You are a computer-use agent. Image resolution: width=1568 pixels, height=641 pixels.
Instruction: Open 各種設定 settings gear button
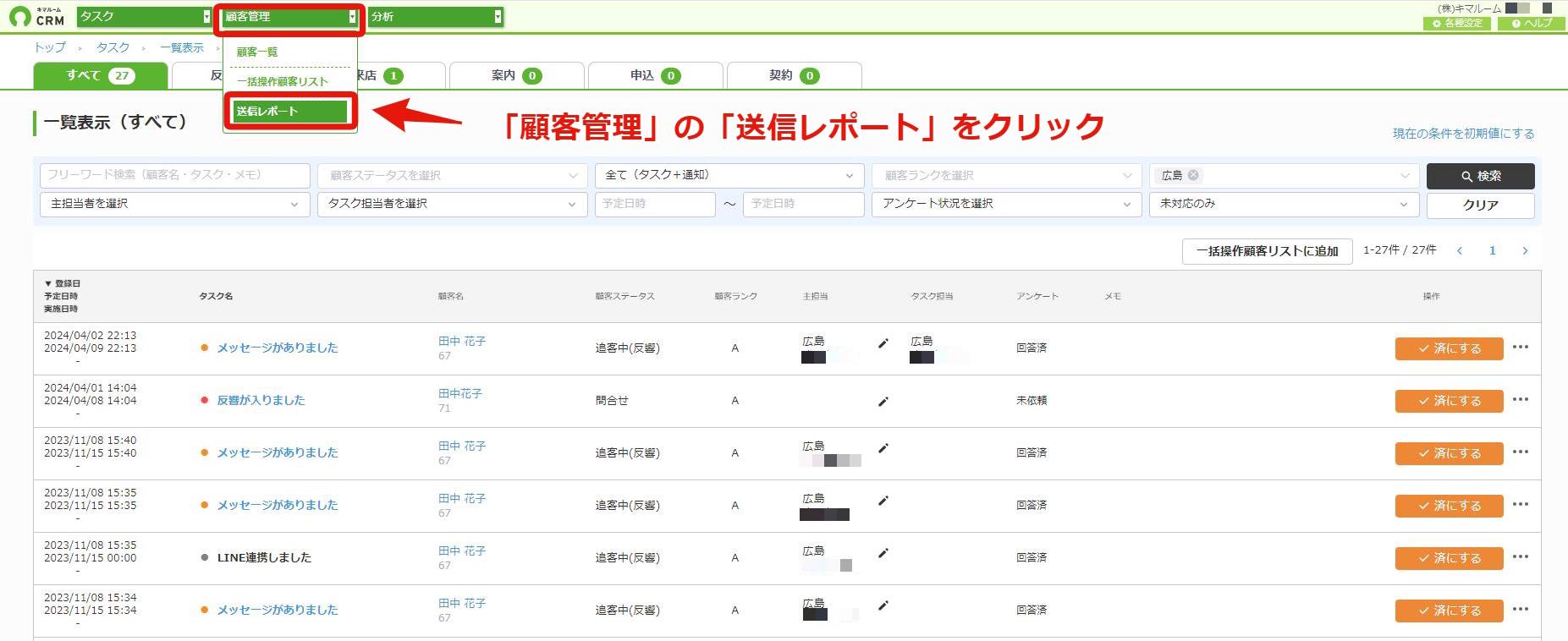pos(1457,24)
